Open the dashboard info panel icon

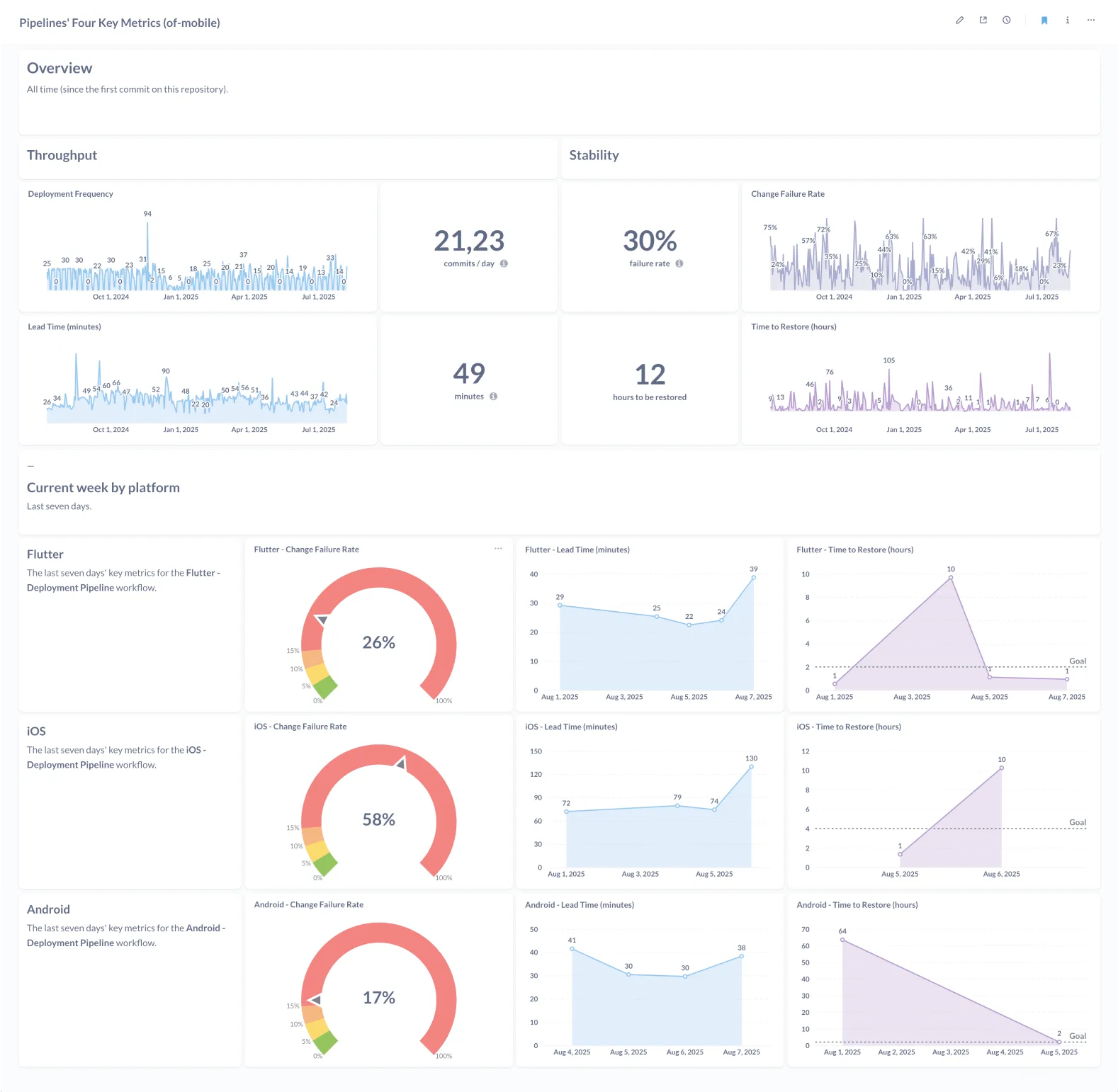point(1067,21)
